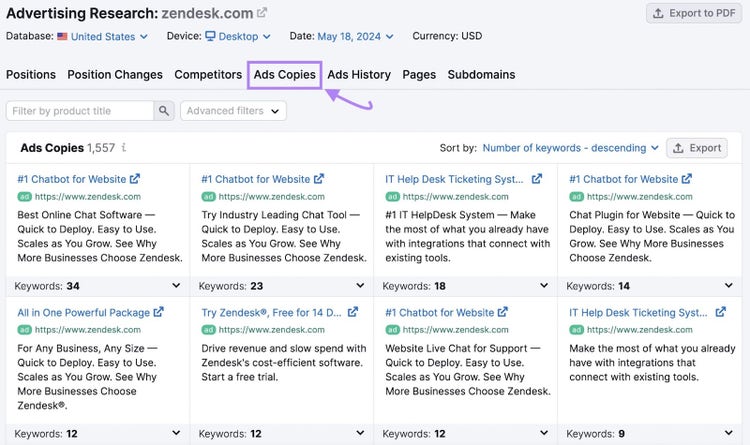The height and width of the screenshot is (445, 750).
Task: Open zendesk.com external link icon in title
Action: [x=262, y=13]
